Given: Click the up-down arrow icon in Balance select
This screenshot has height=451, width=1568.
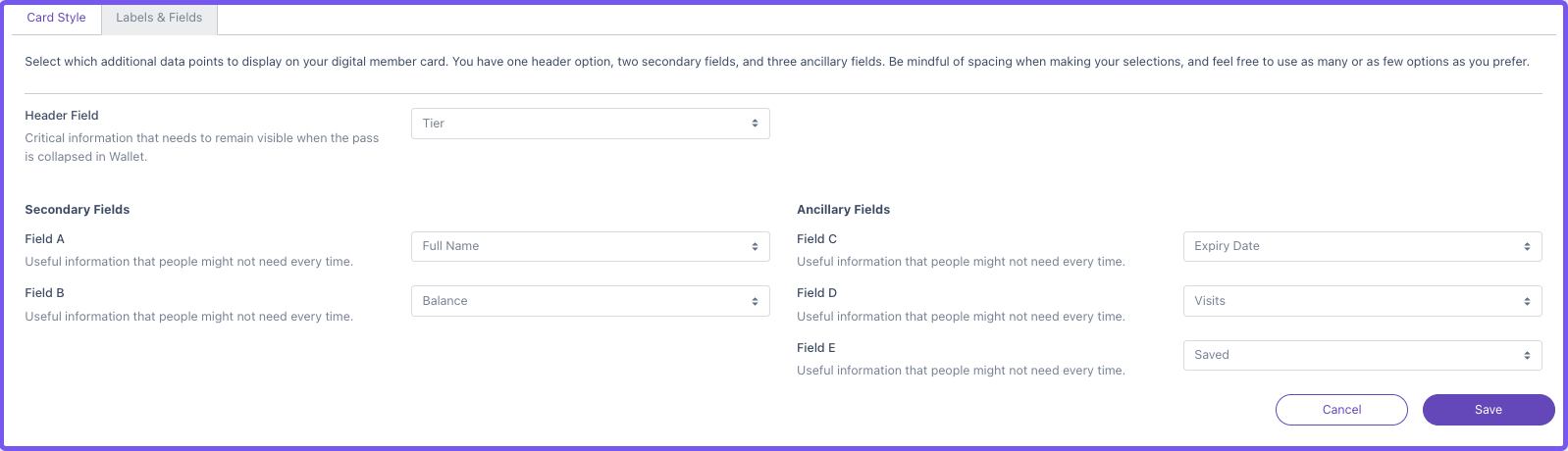Looking at the screenshot, I should [755, 301].
